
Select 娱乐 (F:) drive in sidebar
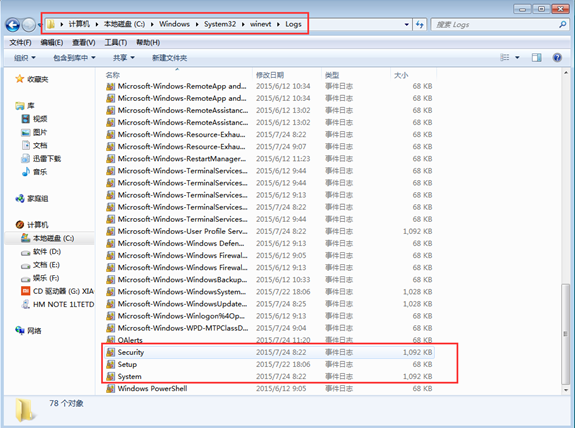coord(40,278)
